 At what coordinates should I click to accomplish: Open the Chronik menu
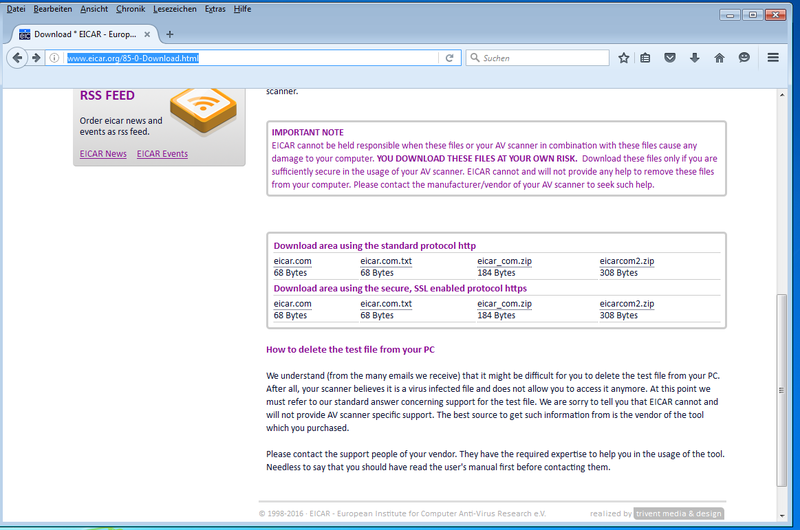130,8
